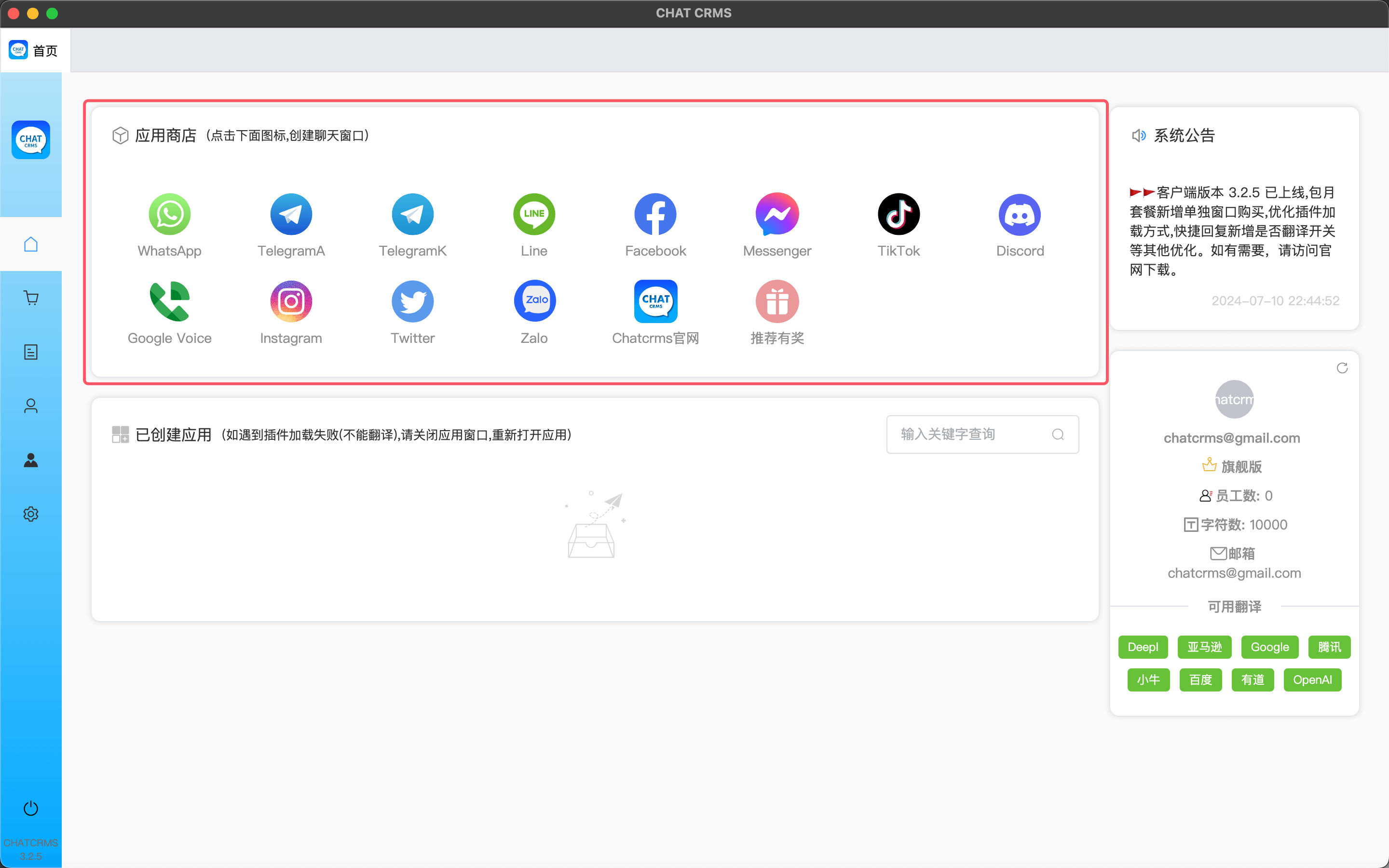The height and width of the screenshot is (868, 1389).
Task: Click the 员工数: 0 text
Action: tap(1244, 495)
